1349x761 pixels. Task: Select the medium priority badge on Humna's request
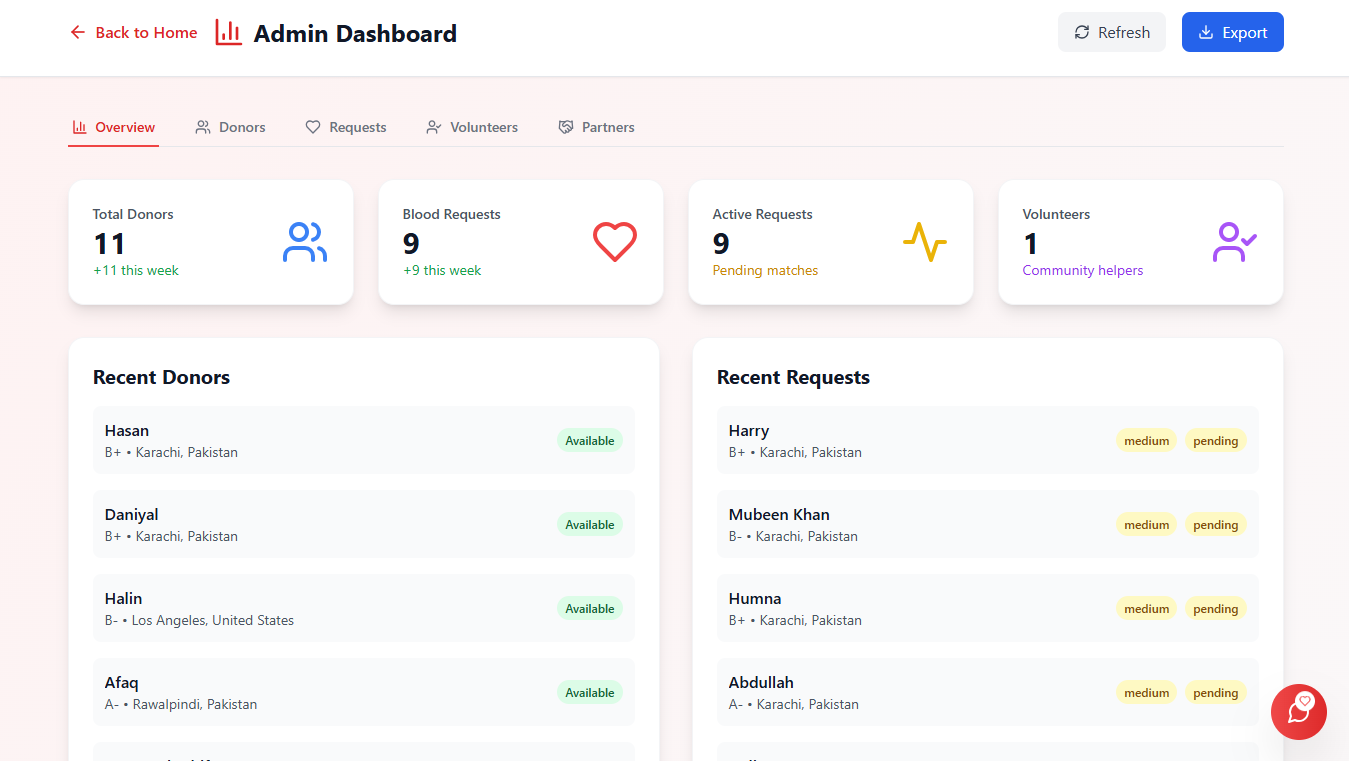(1146, 608)
